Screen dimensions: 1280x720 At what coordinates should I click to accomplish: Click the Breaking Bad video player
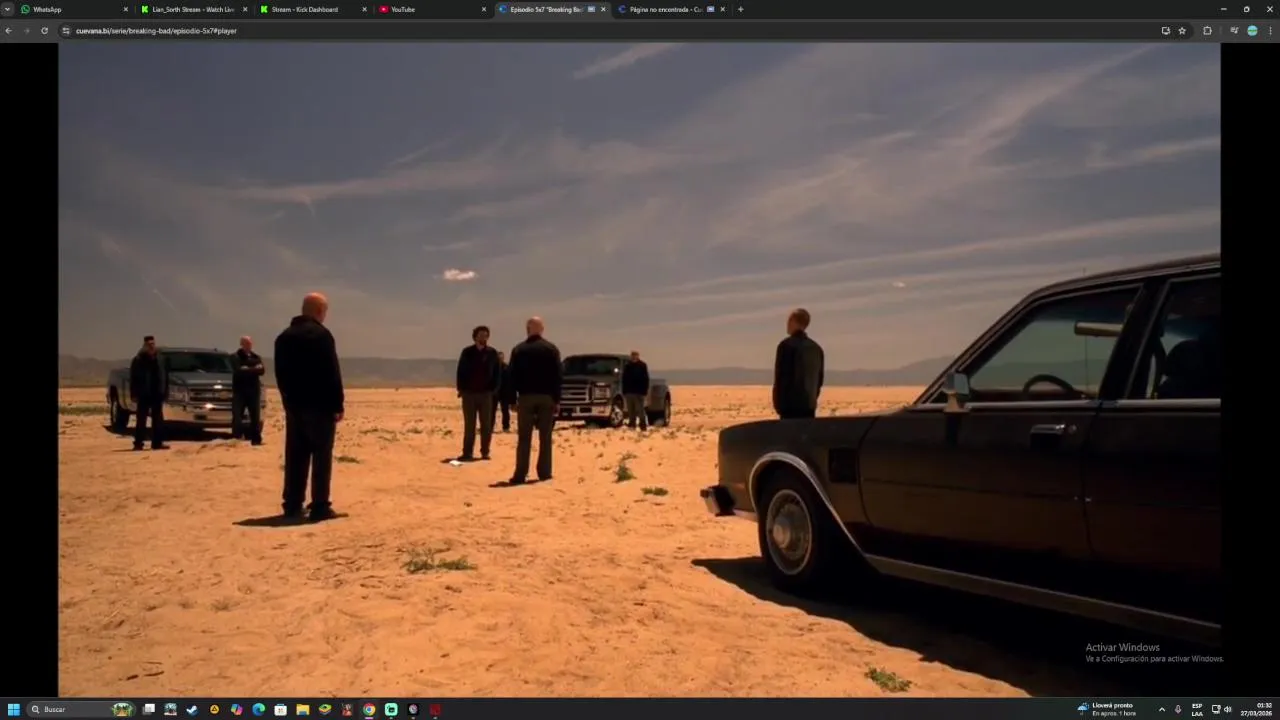point(639,369)
